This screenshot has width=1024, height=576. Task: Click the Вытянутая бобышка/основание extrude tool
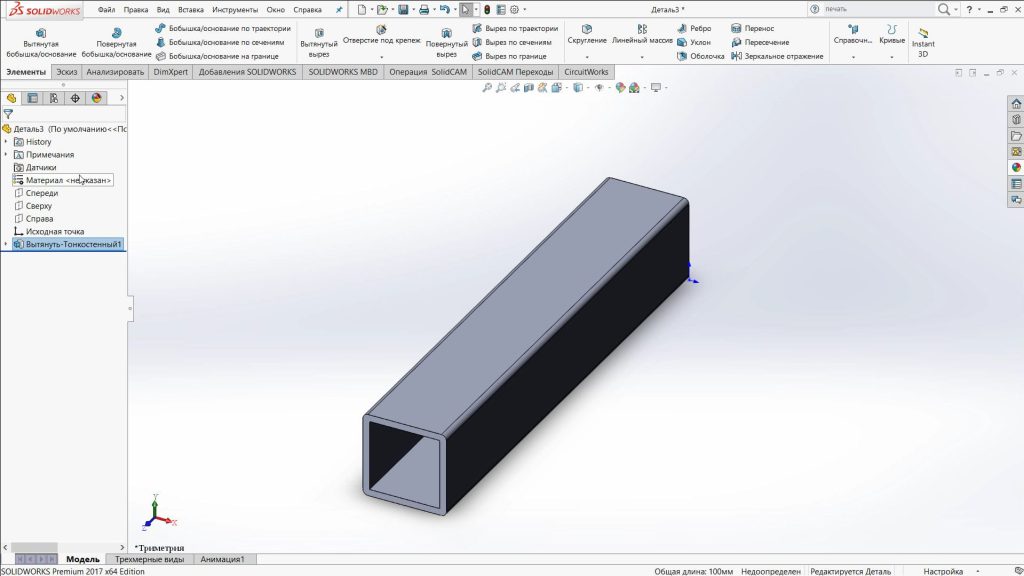pos(41,43)
